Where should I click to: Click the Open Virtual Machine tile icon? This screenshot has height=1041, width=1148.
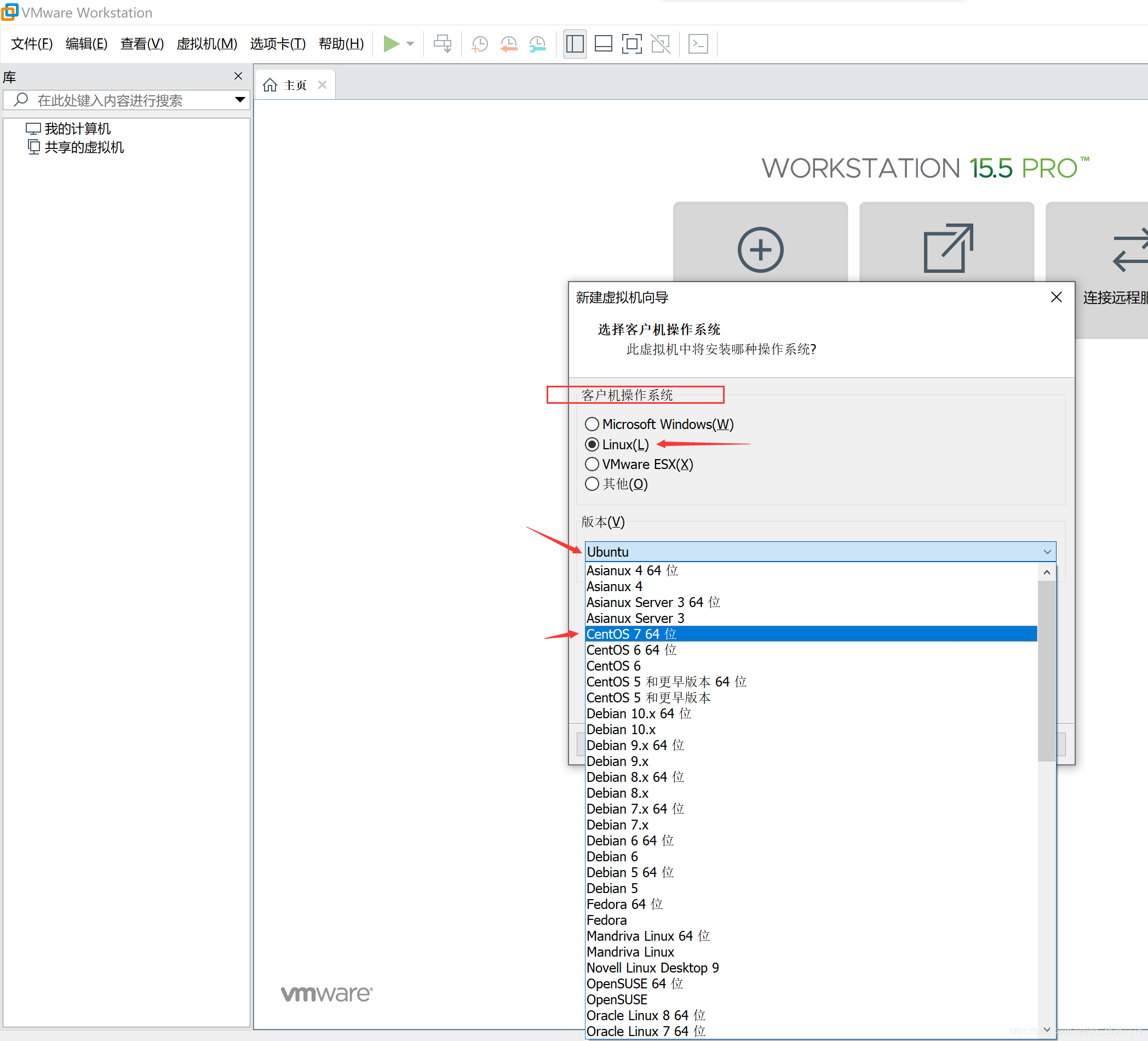947,248
